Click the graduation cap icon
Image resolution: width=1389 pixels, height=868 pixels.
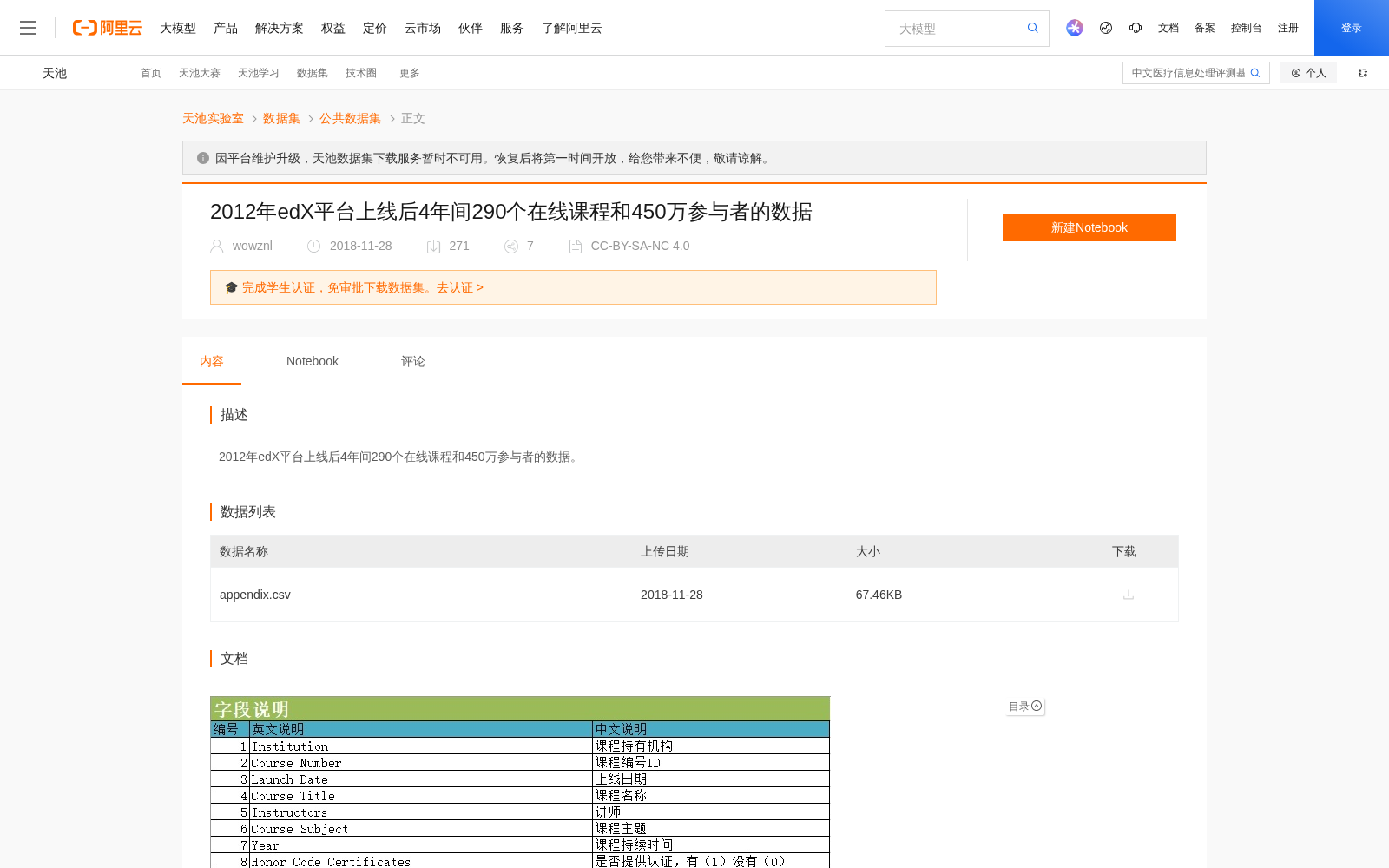[x=231, y=287]
